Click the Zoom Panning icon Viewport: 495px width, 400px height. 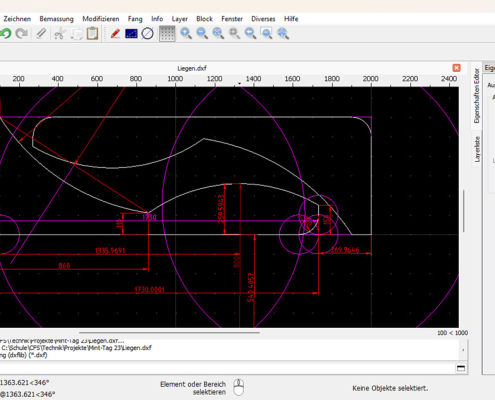(x=283, y=34)
